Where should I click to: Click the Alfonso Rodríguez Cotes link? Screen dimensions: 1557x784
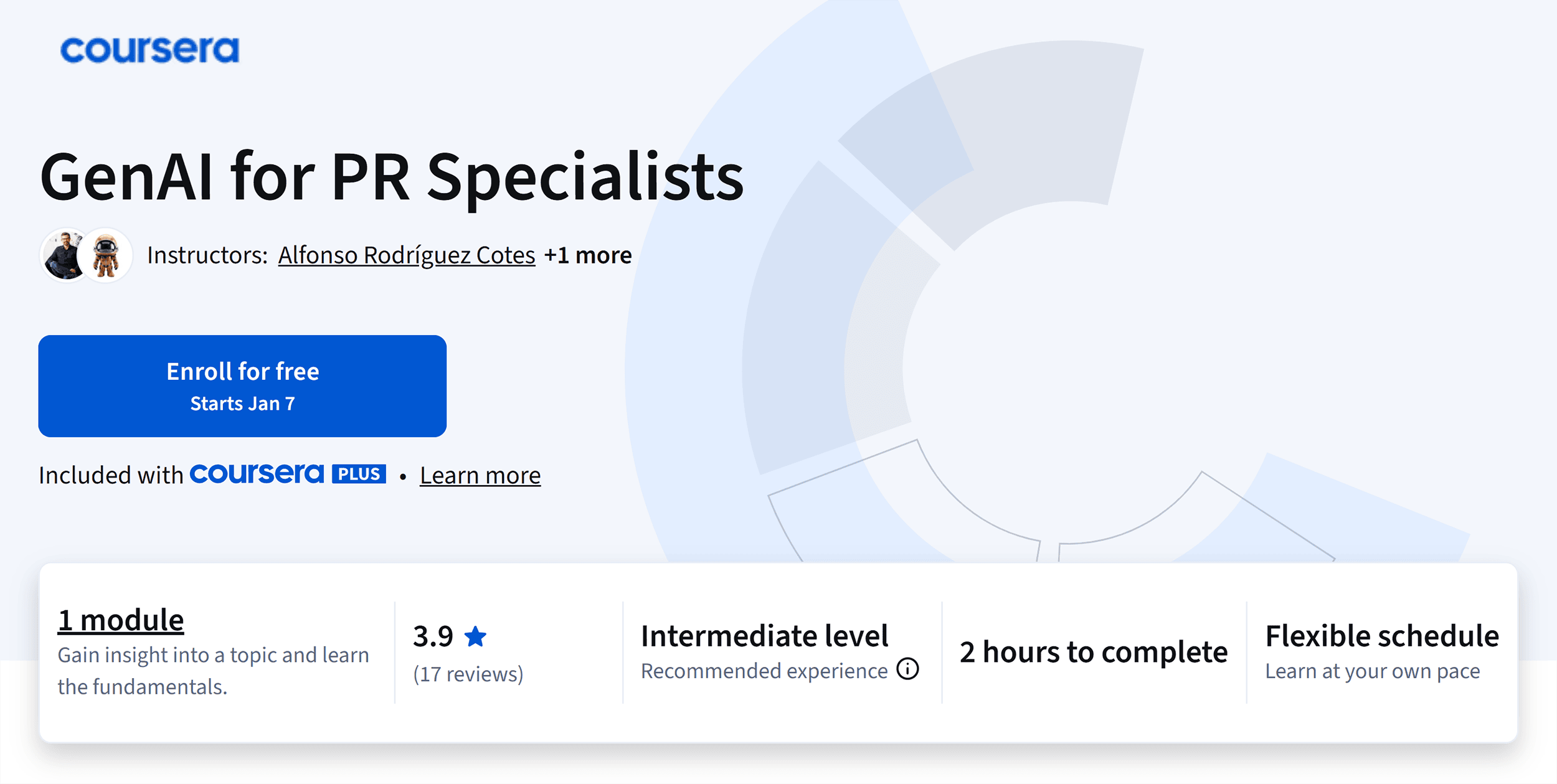pos(407,255)
